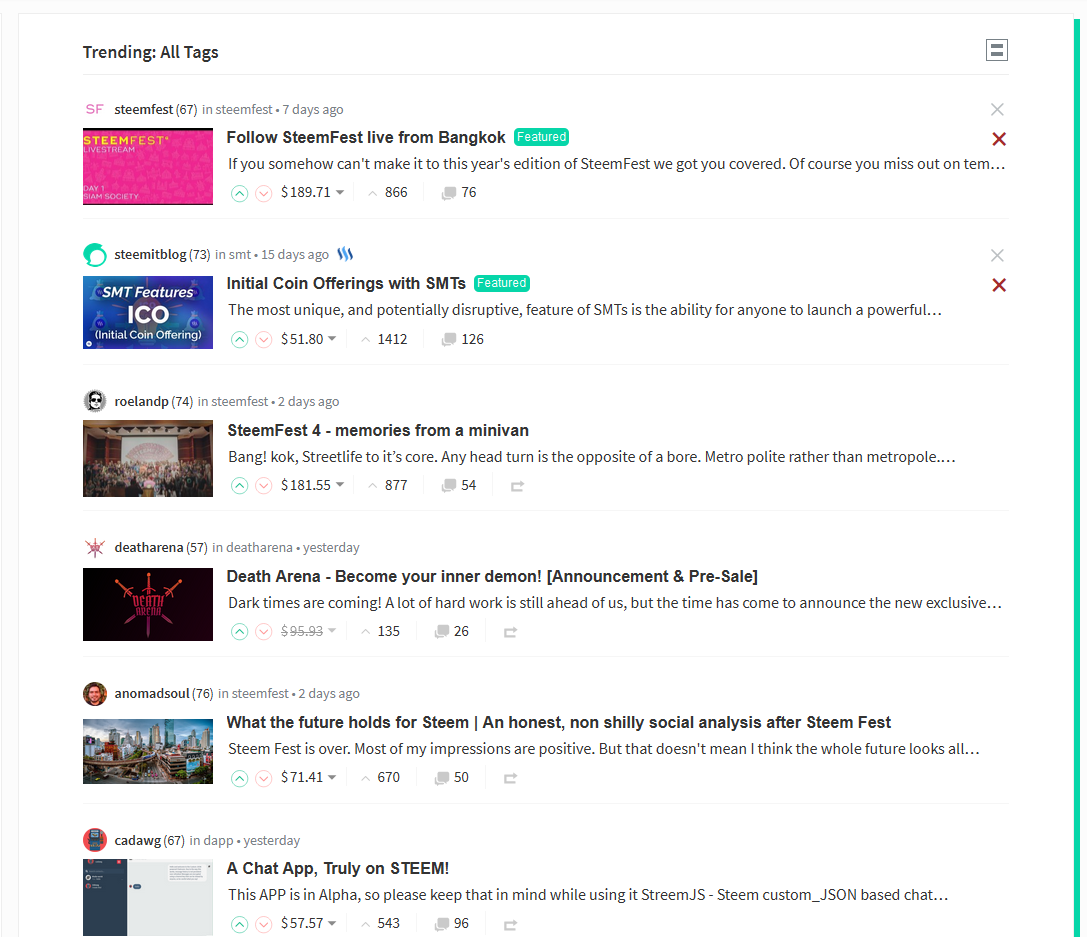Expand the $71.41 payout details
Viewport: 1087px width, 937px height.
308,778
